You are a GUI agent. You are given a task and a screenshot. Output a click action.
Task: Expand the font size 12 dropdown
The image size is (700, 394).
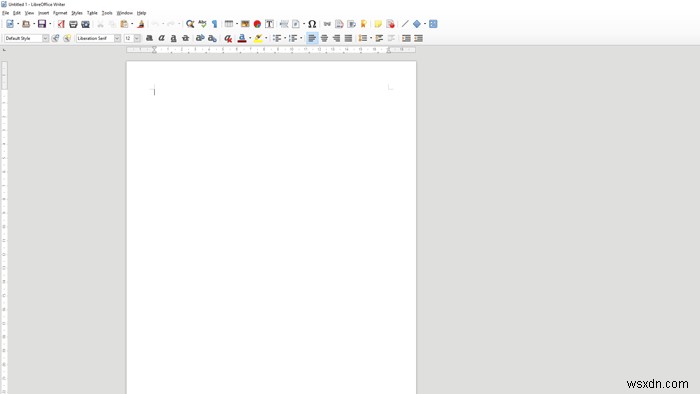click(137, 38)
